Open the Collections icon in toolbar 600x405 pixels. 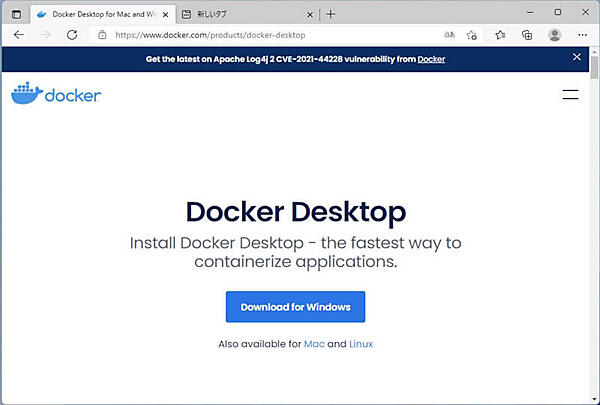tap(527, 34)
